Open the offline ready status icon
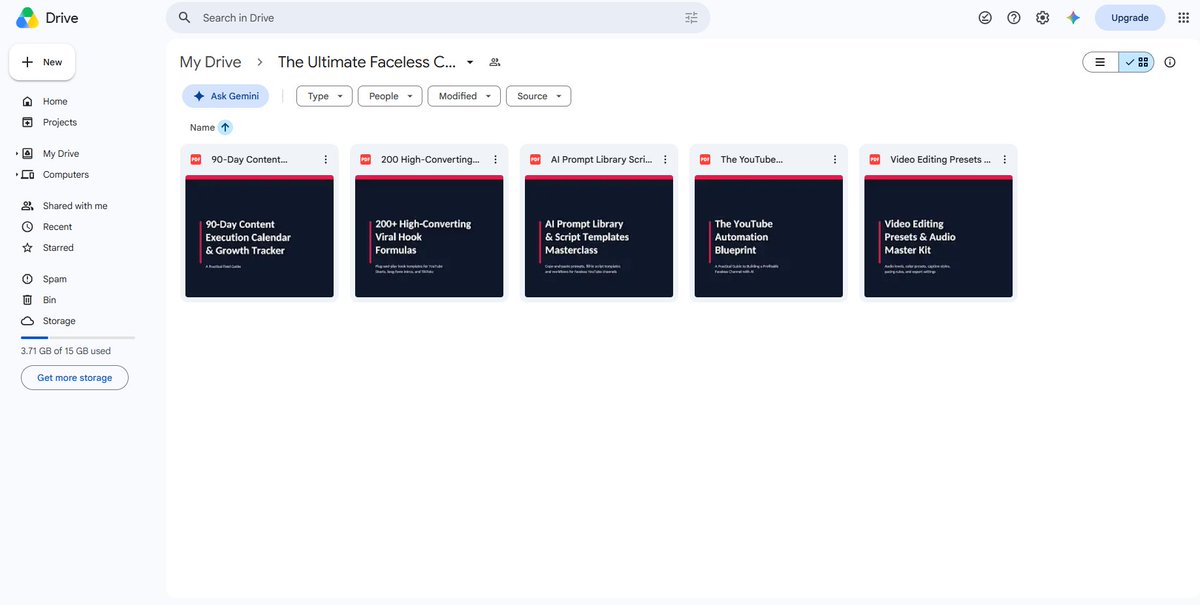Image resolution: width=1200 pixels, height=605 pixels. (985, 17)
